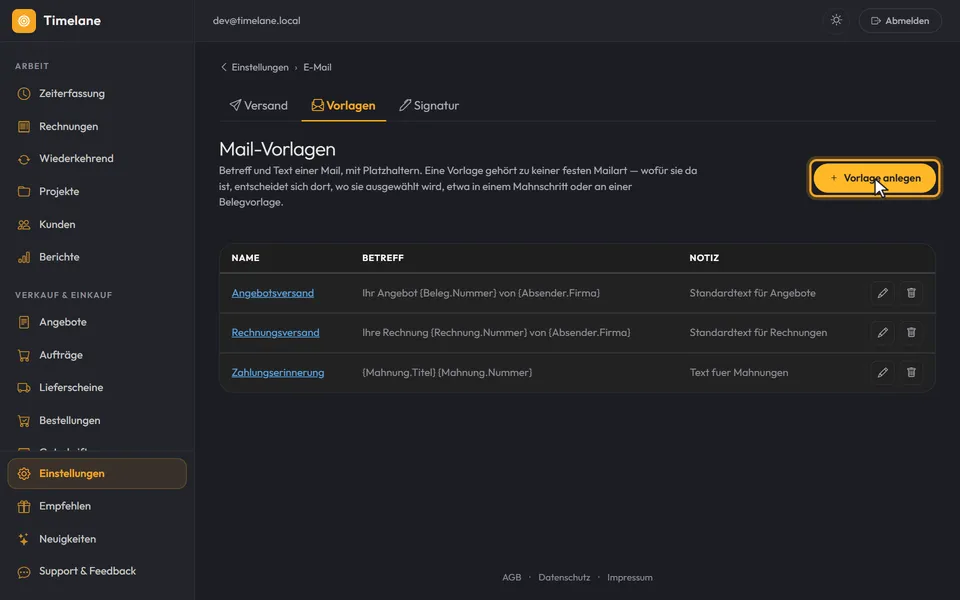Switch to the Signatur tab
Image resolution: width=960 pixels, height=600 pixels.
click(x=429, y=105)
